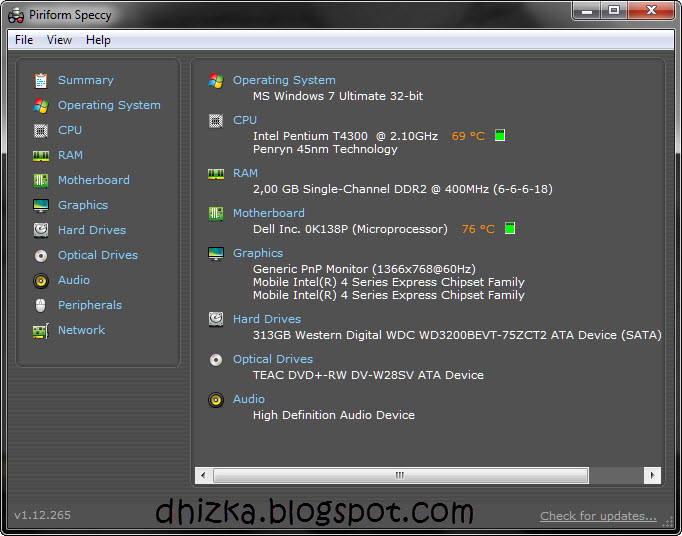Click the Motherboard icon in sidebar

point(41,181)
